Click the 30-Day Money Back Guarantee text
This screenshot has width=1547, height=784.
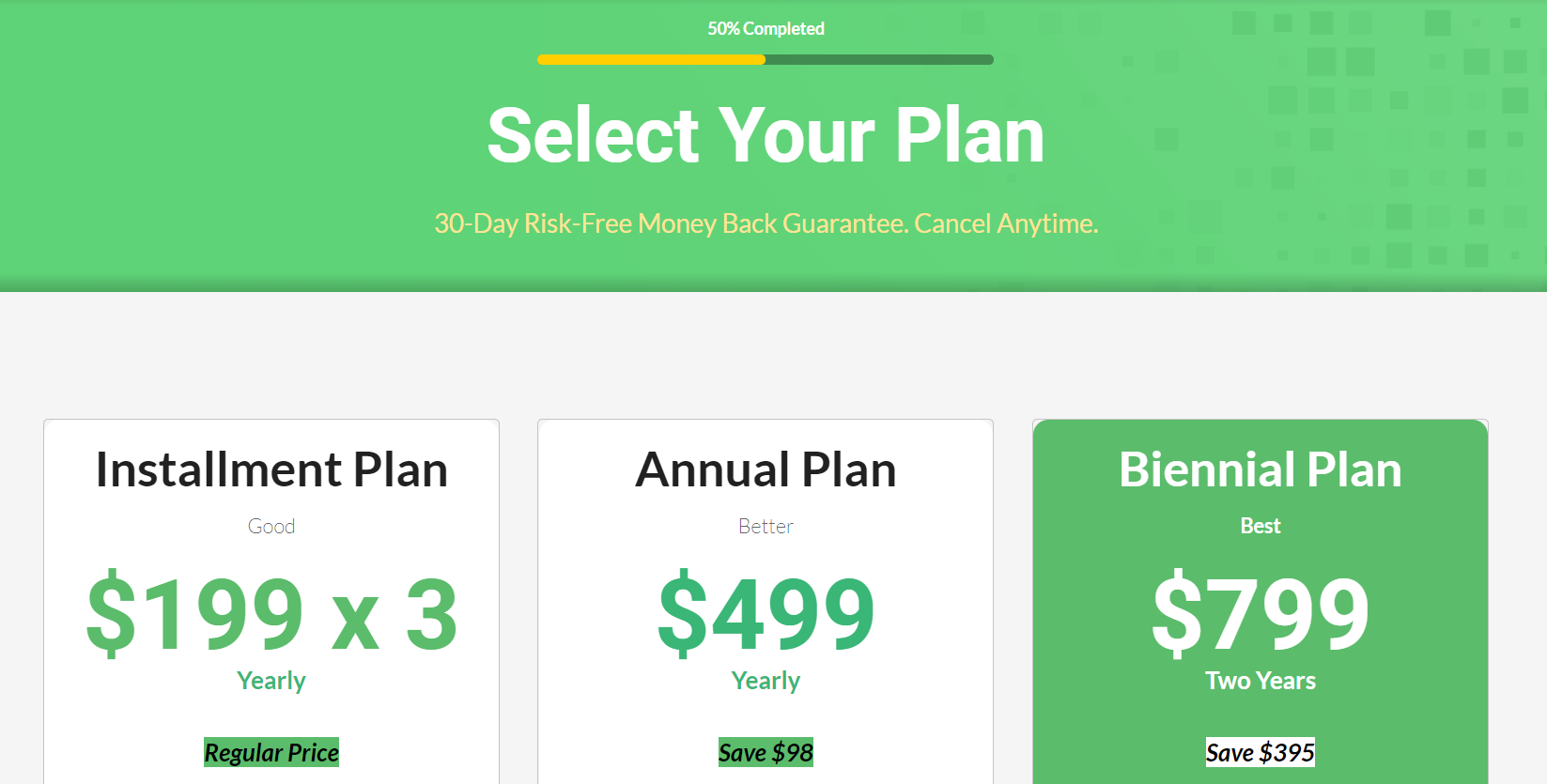[766, 223]
